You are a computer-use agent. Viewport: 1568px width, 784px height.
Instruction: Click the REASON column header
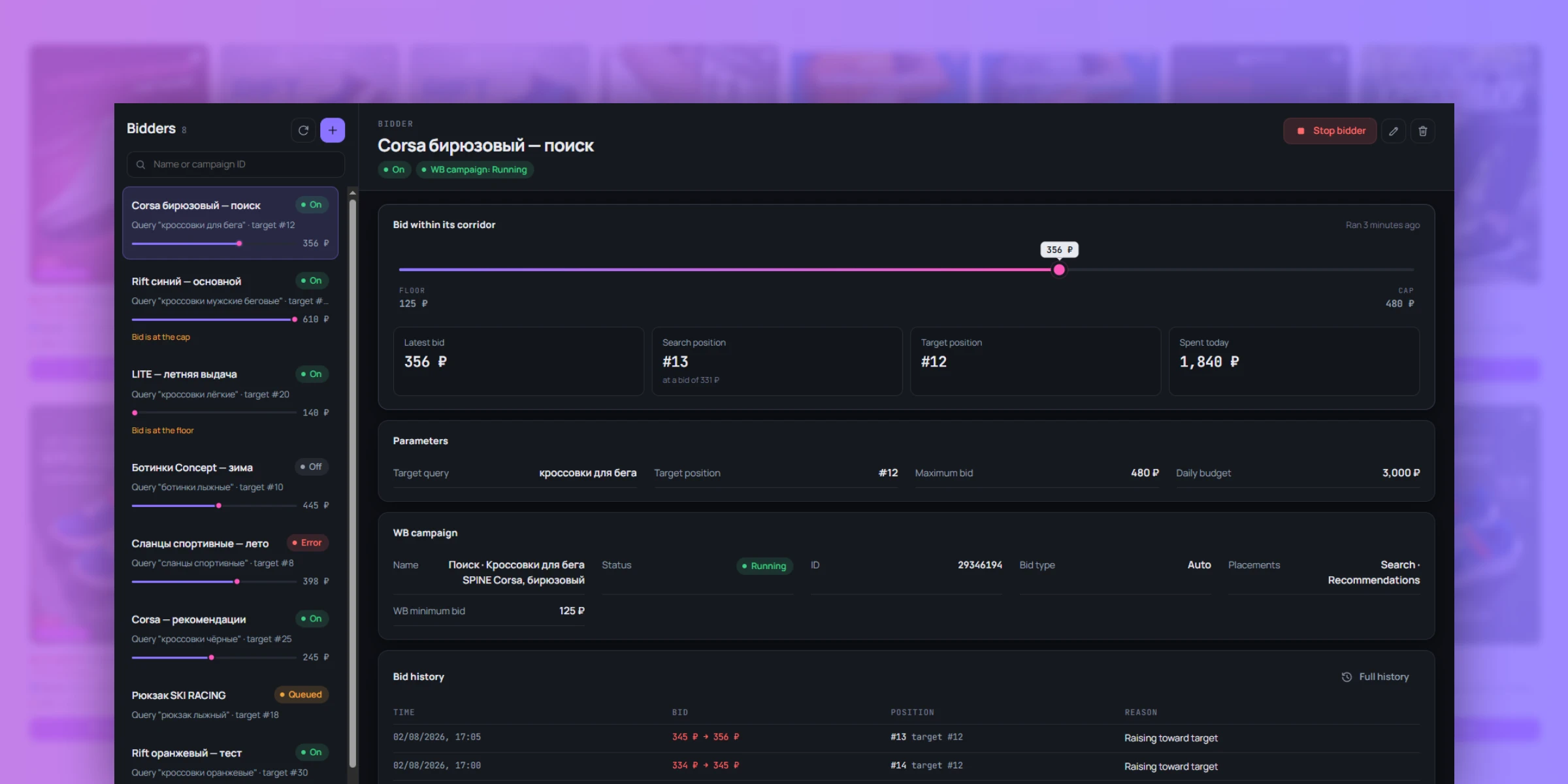pyautogui.click(x=1141, y=713)
